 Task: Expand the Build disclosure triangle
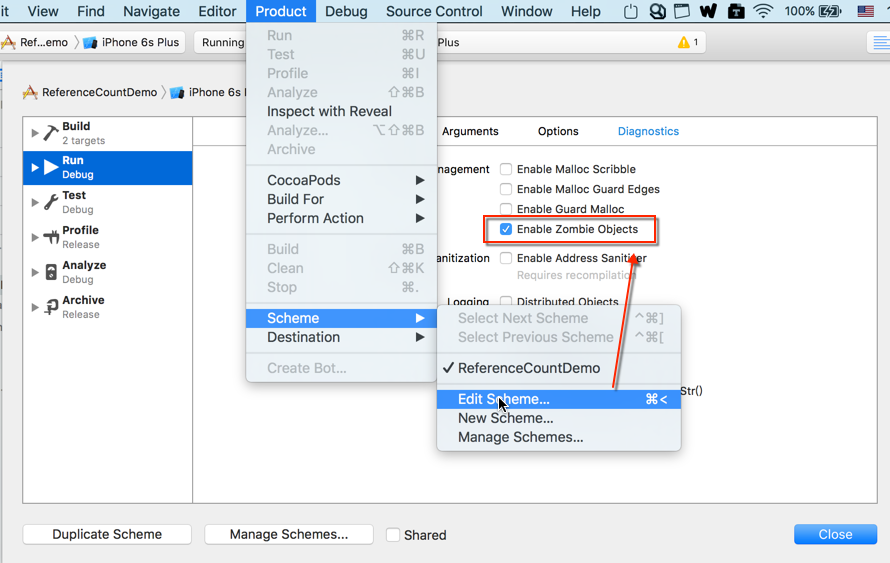pyautogui.click(x=35, y=133)
